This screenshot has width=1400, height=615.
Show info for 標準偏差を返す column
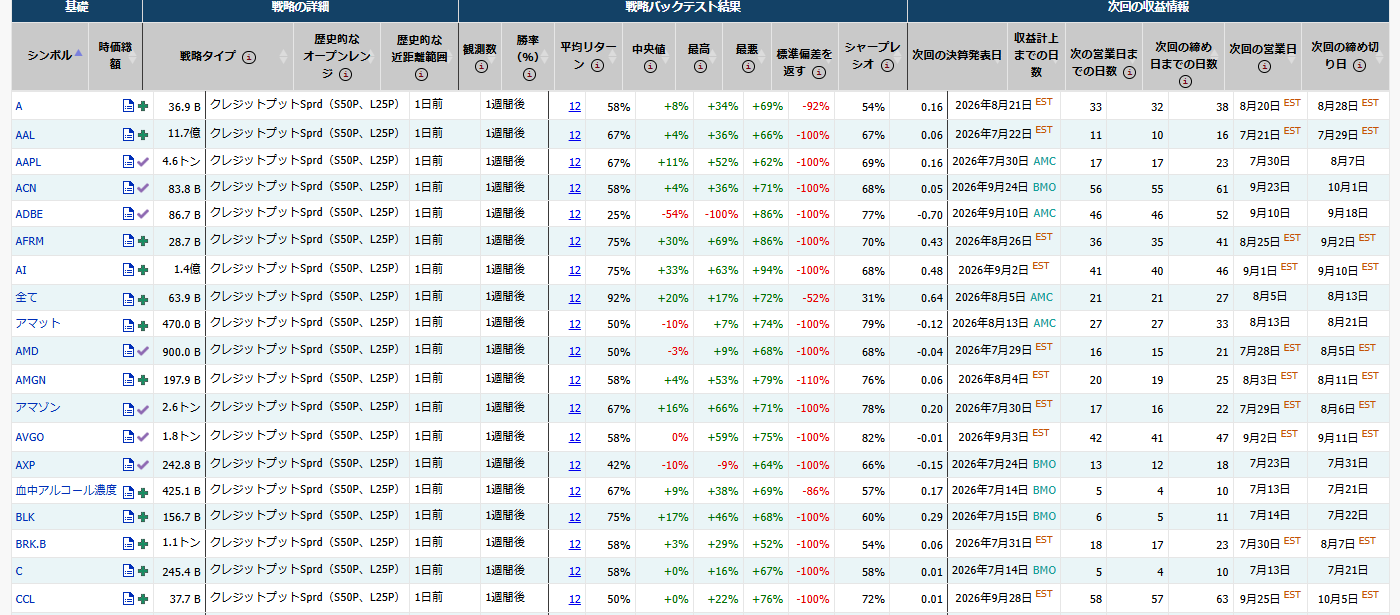[x=819, y=72]
